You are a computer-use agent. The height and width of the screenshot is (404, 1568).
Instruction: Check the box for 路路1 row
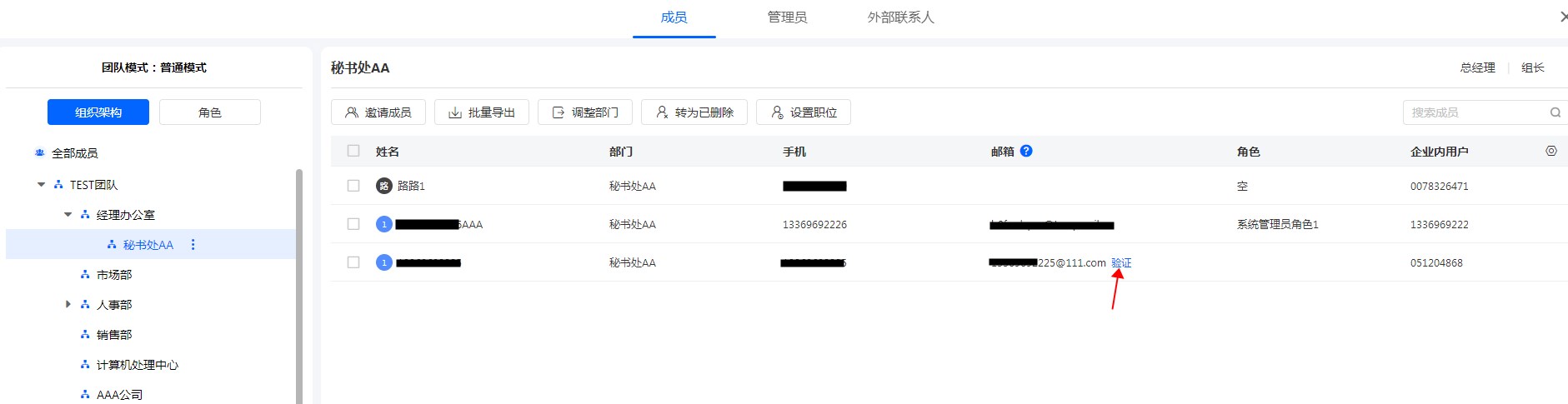(x=353, y=186)
